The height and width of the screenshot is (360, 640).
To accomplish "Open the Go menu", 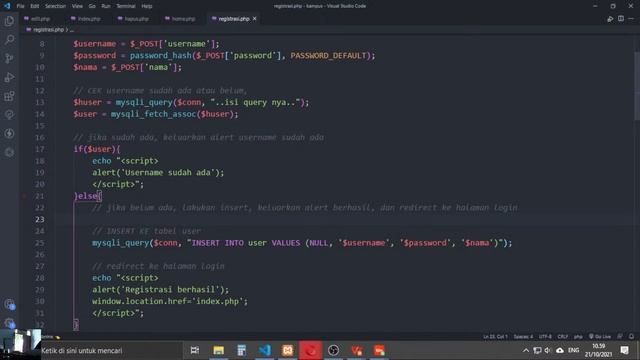I will click(x=92, y=6).
